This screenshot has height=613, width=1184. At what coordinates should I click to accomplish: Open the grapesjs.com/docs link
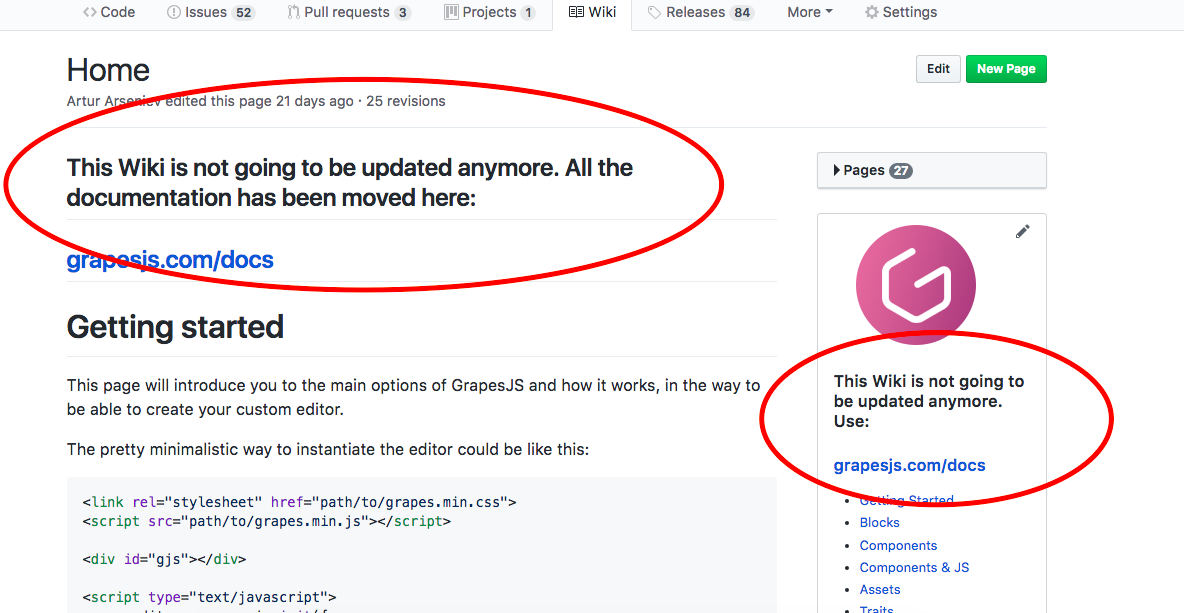click(x=170, y=259)
